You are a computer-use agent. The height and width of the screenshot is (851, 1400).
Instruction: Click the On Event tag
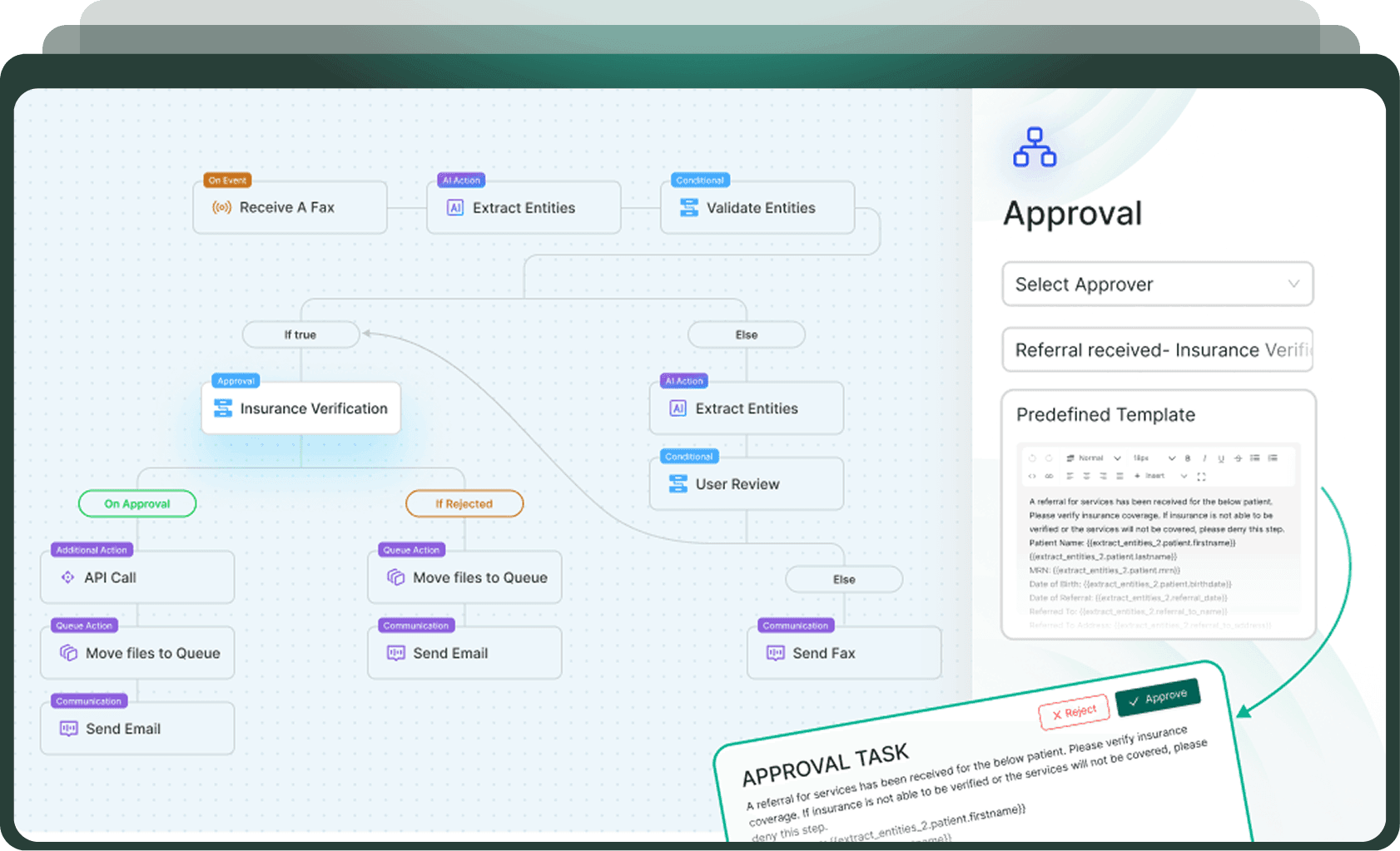(x=227, y=181)
